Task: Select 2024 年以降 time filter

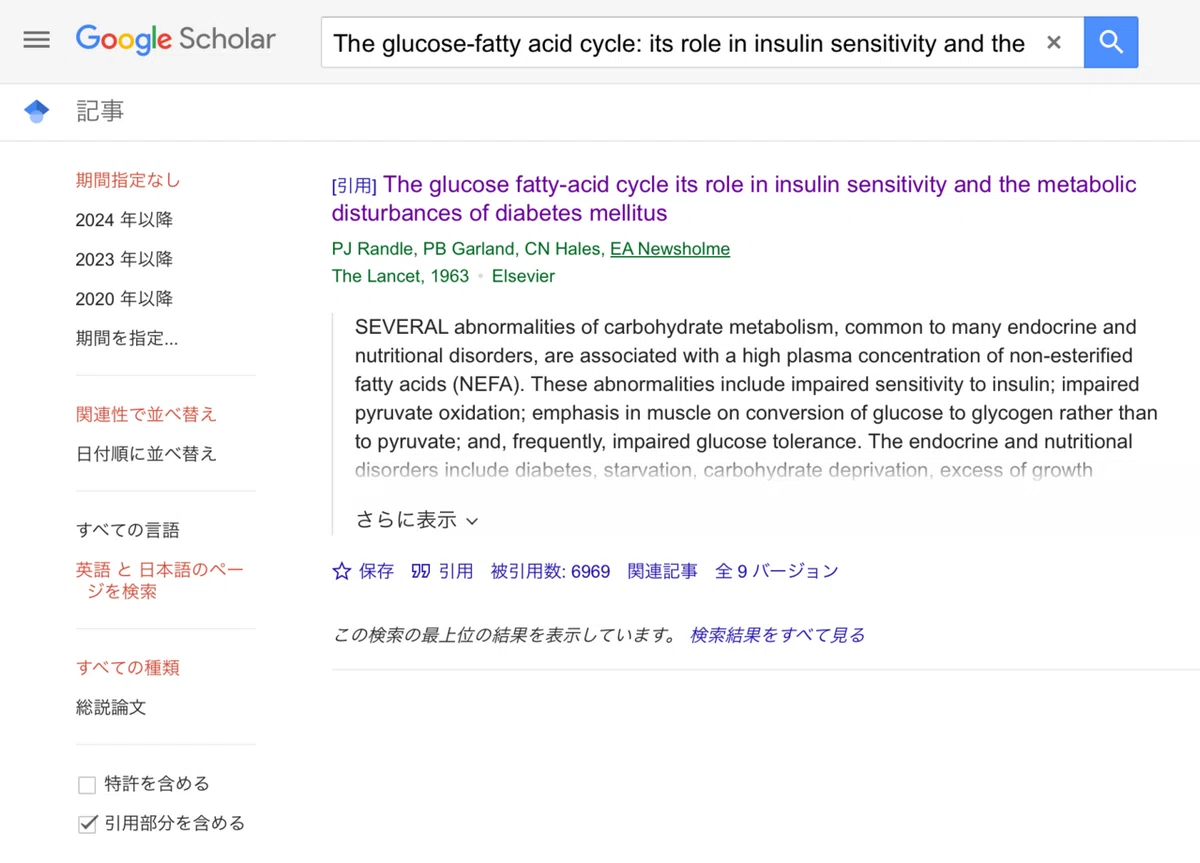Action: (x=124, y=220)
